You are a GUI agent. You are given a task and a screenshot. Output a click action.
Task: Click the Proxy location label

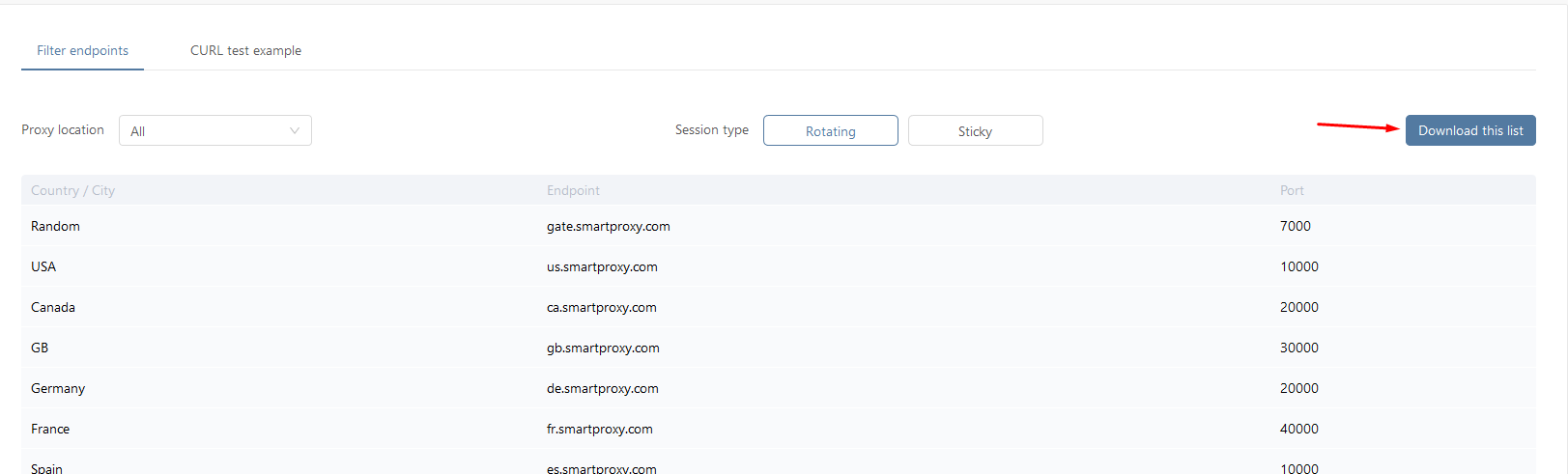point(63,129)
